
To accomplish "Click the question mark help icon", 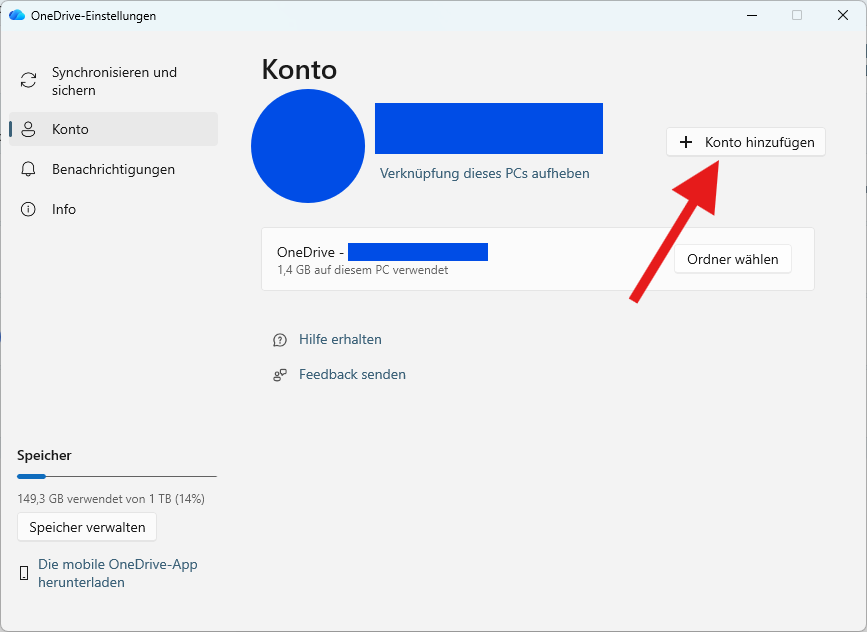I will [280, 339].
